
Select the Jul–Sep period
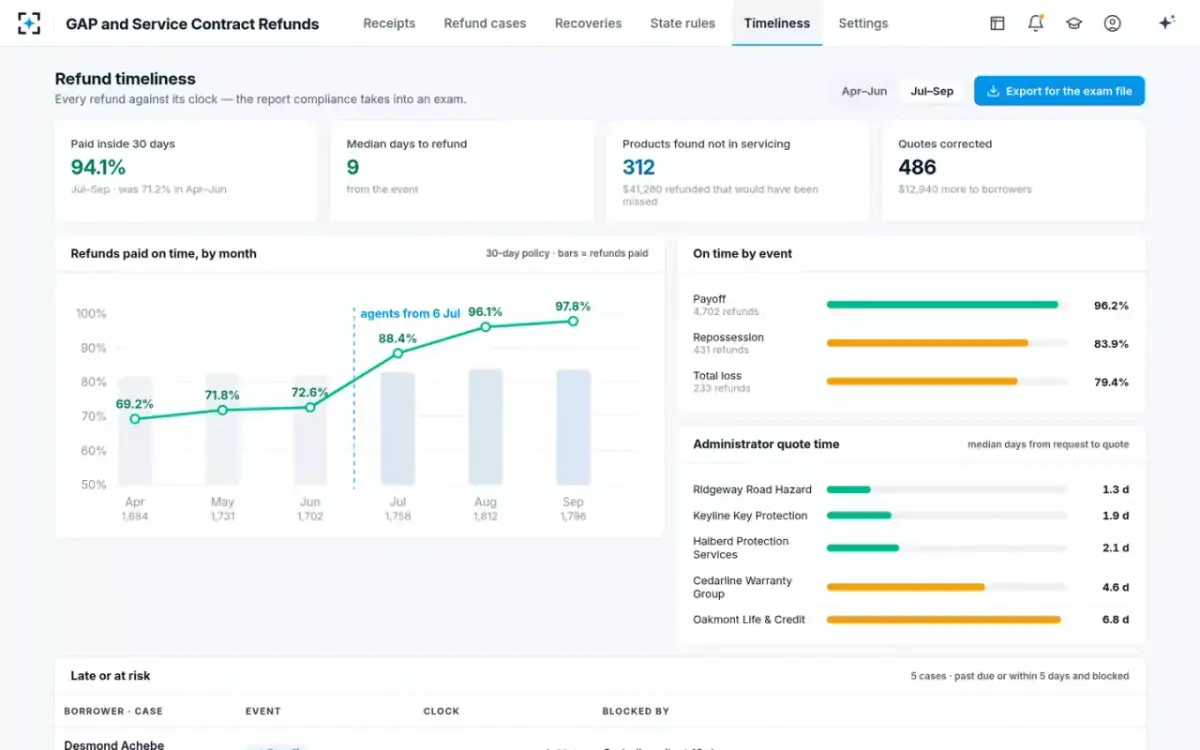tap(932, 91)
